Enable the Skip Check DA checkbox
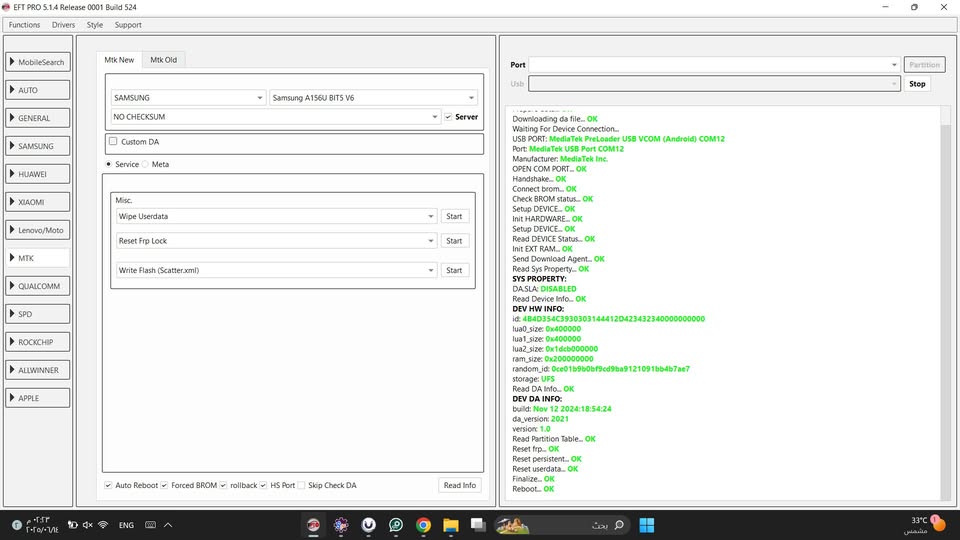 tap(301, 485)
